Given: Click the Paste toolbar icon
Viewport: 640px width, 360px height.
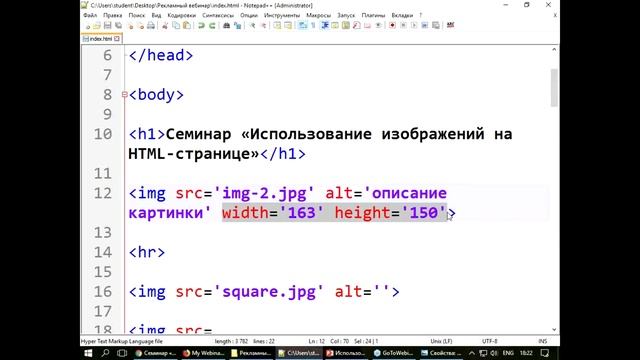Looking at the screenshot, I should [x=187, y=26].
